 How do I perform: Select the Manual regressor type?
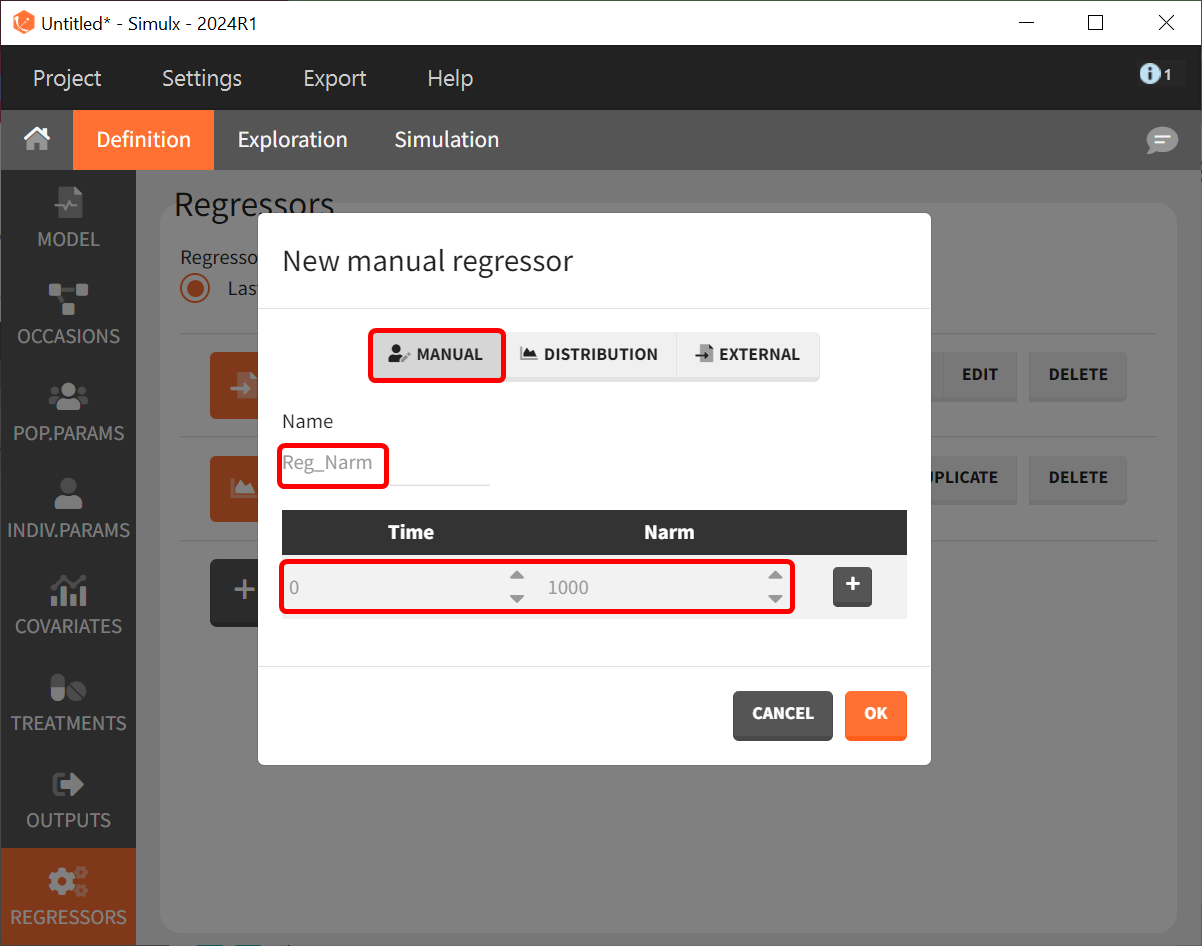tap(437, 355)
